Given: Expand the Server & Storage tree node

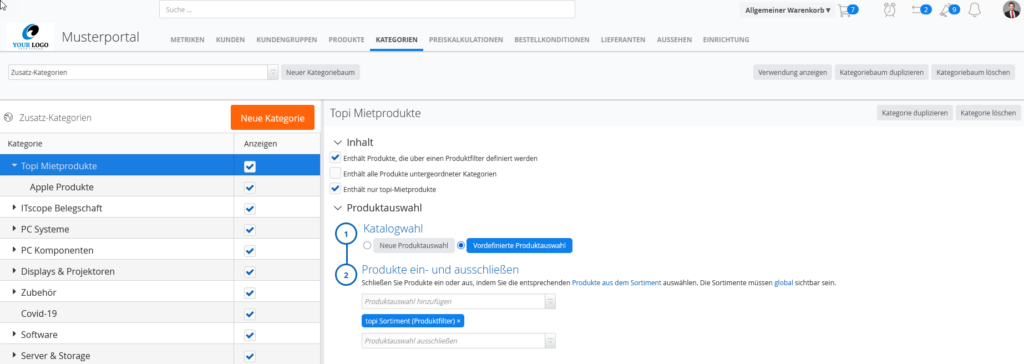Looking at the screenshot, I should point(15,356).
